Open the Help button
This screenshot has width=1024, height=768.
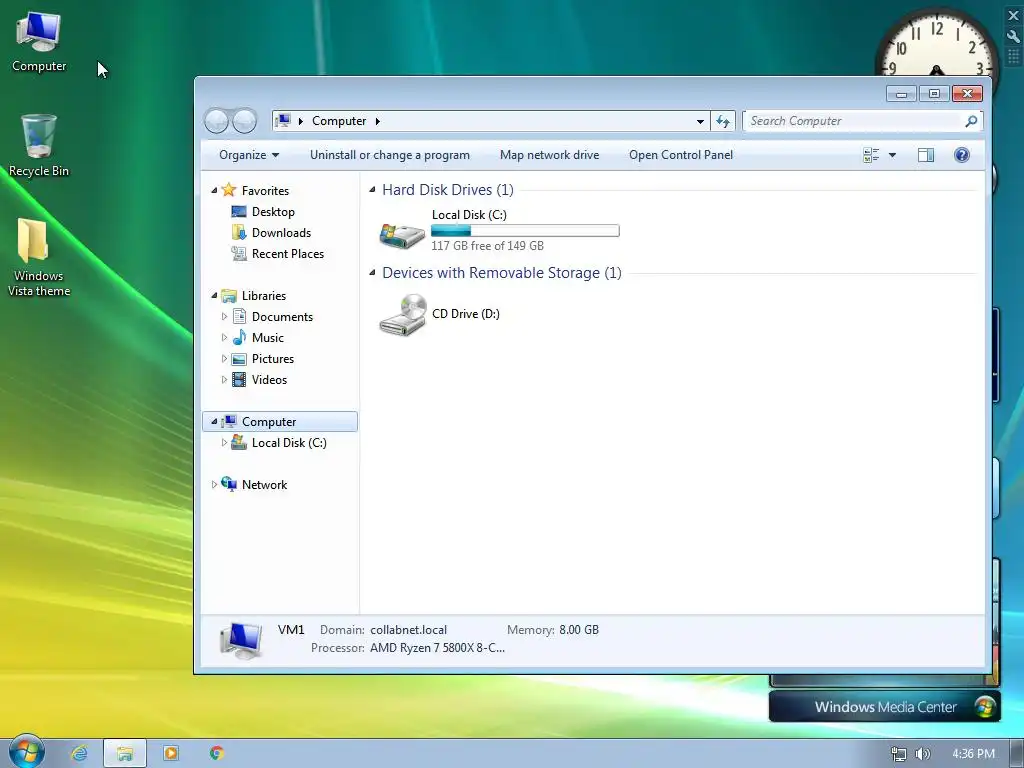tap(961, 155)
